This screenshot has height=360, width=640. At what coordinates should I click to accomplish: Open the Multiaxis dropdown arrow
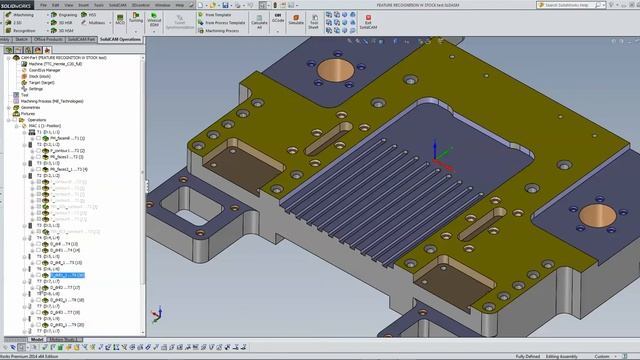(111, 22)
